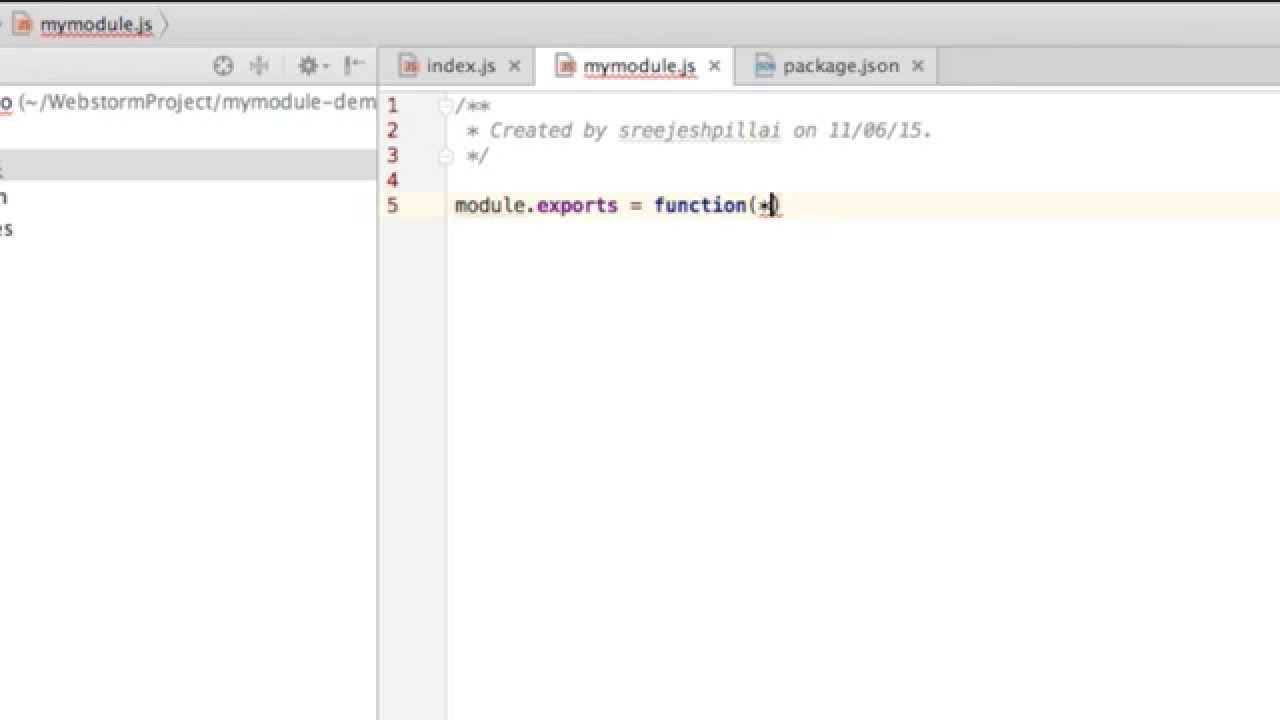The height and width of the screenshot is (720, 1280).
Task: Click the JS file icon in the breadcrumb bar
Action: 23,24
